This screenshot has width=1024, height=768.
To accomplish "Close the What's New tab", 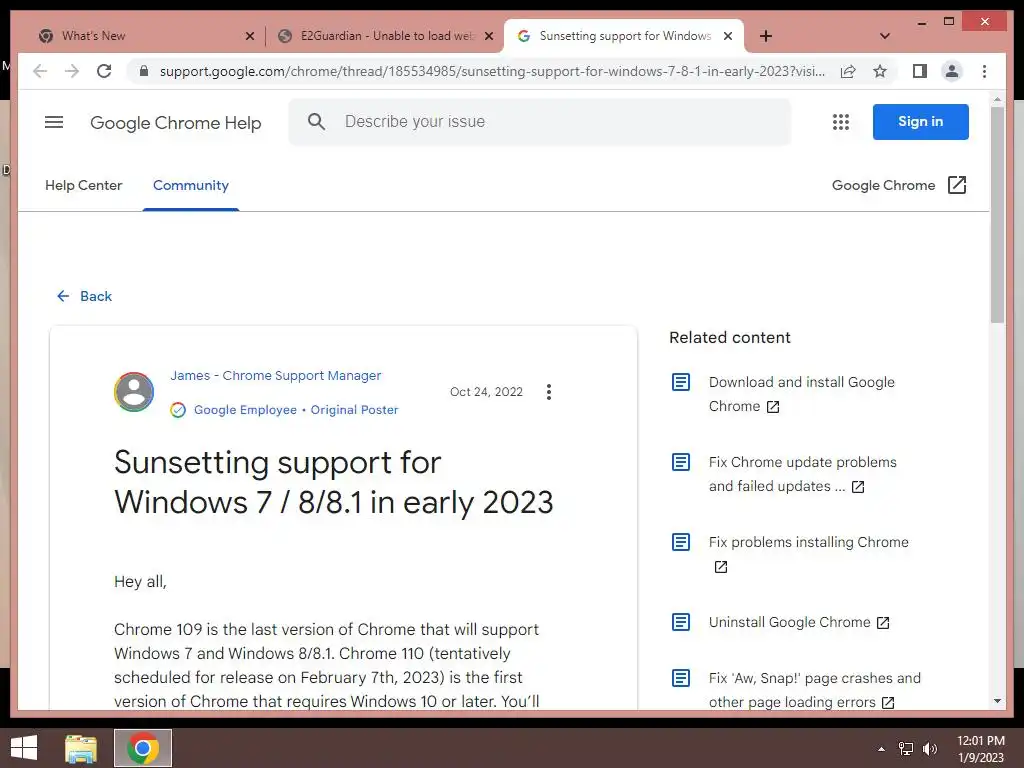I will 249,36.
